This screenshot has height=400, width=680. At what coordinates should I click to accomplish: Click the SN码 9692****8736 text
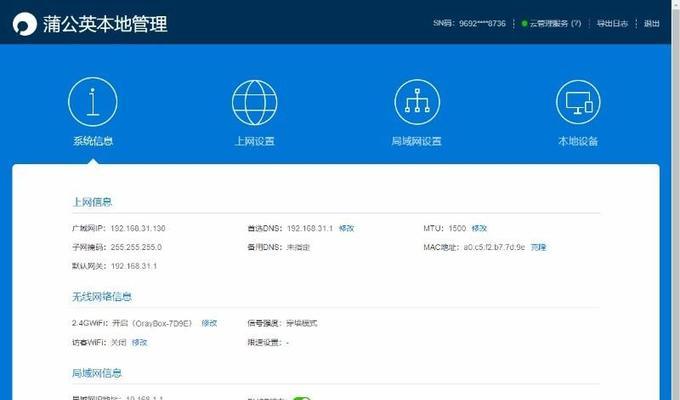click(469, 23)
